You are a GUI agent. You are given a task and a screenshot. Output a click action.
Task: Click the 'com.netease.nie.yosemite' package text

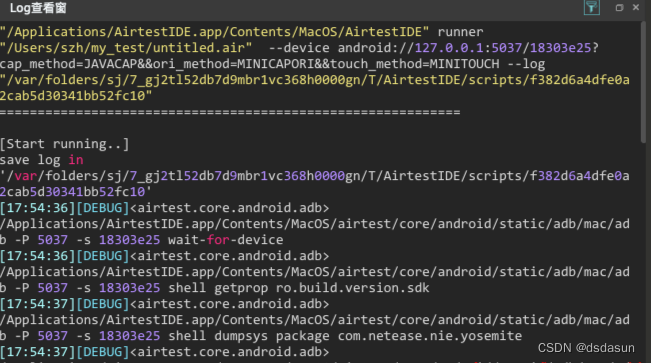point(430,336)
